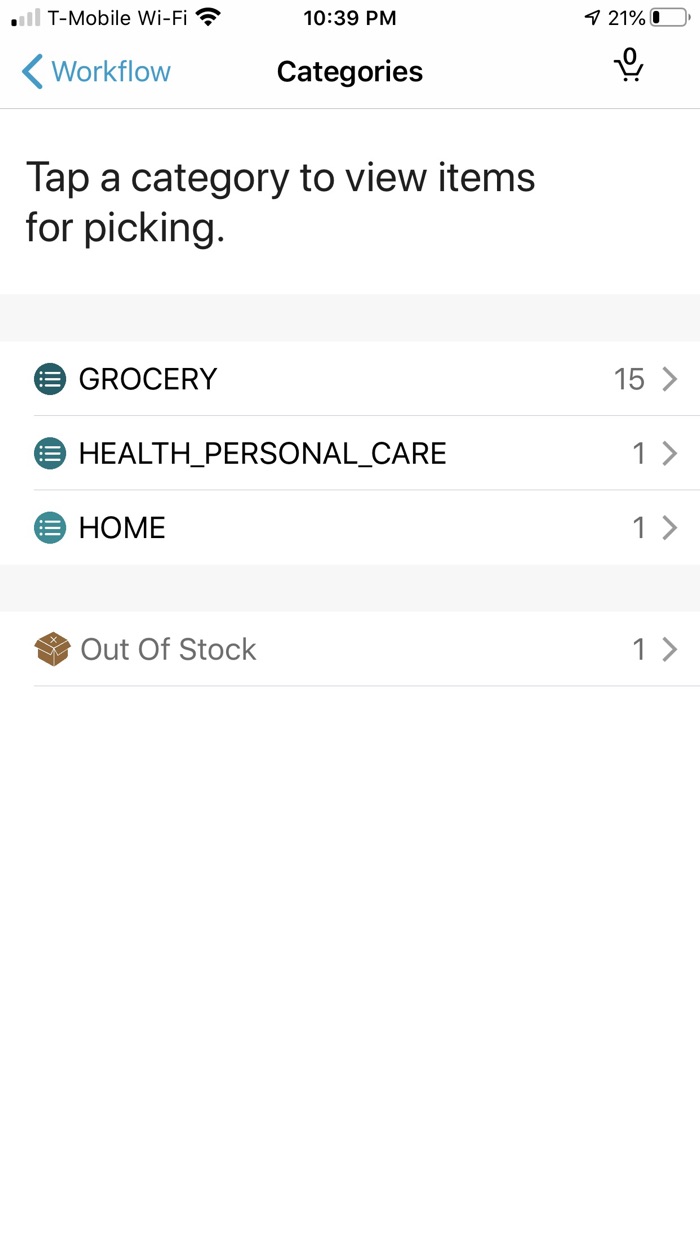700x1244 pixels.
Task: Tap the HEALTH_PERSONAL_CARE list icon
Action: (x=49, y=453)
